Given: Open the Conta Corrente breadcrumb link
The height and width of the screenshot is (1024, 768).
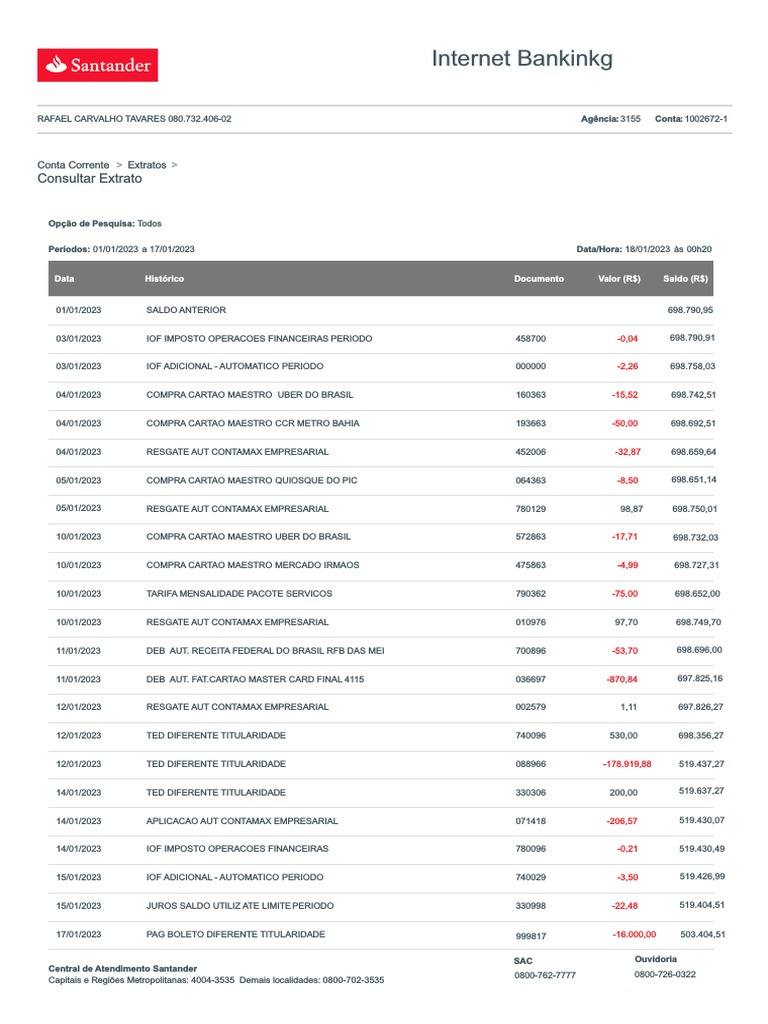Looking at the screenshot, I should 73,164.
